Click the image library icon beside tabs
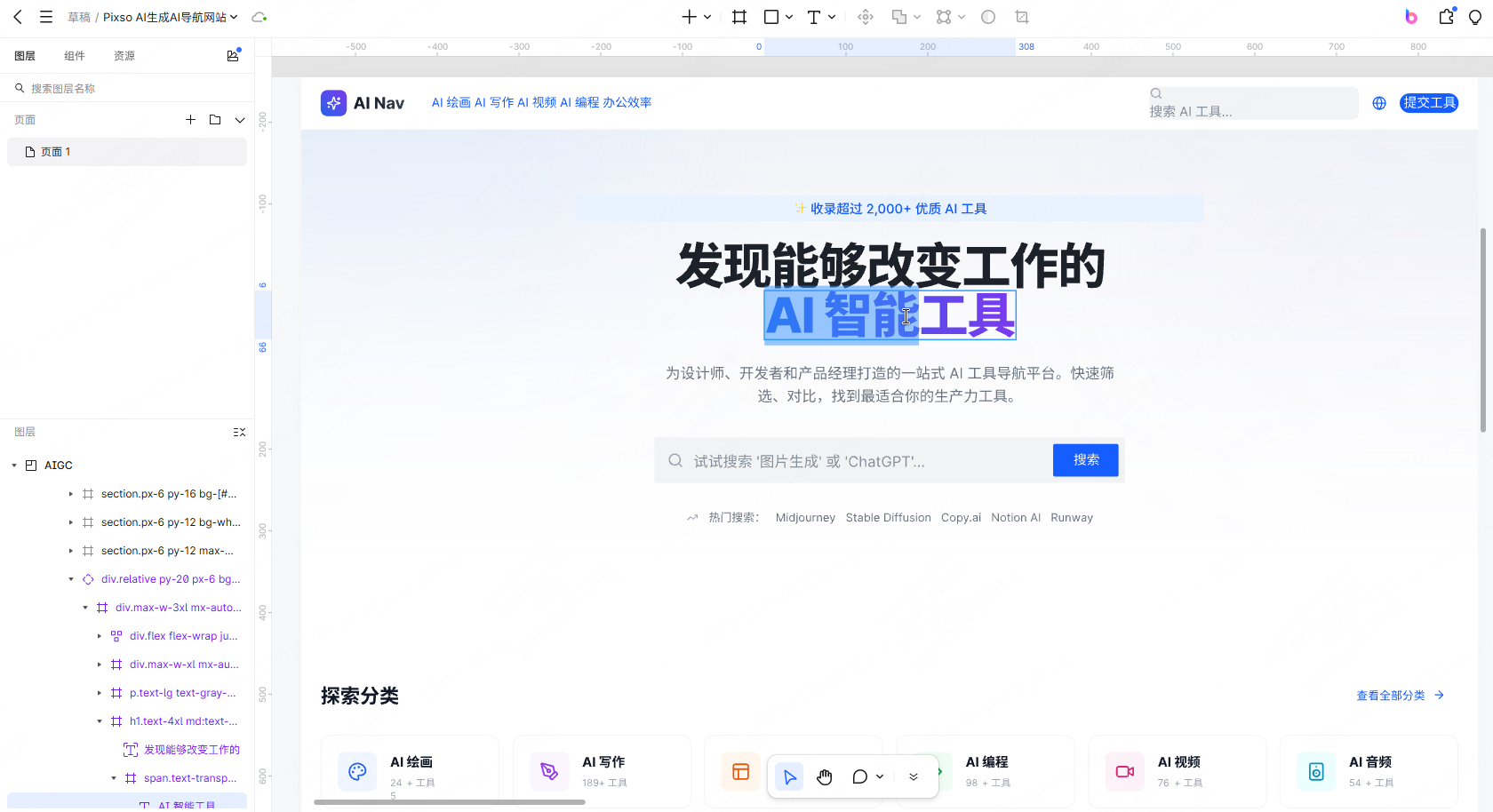 pyautogui.click(x=233, y=55)
